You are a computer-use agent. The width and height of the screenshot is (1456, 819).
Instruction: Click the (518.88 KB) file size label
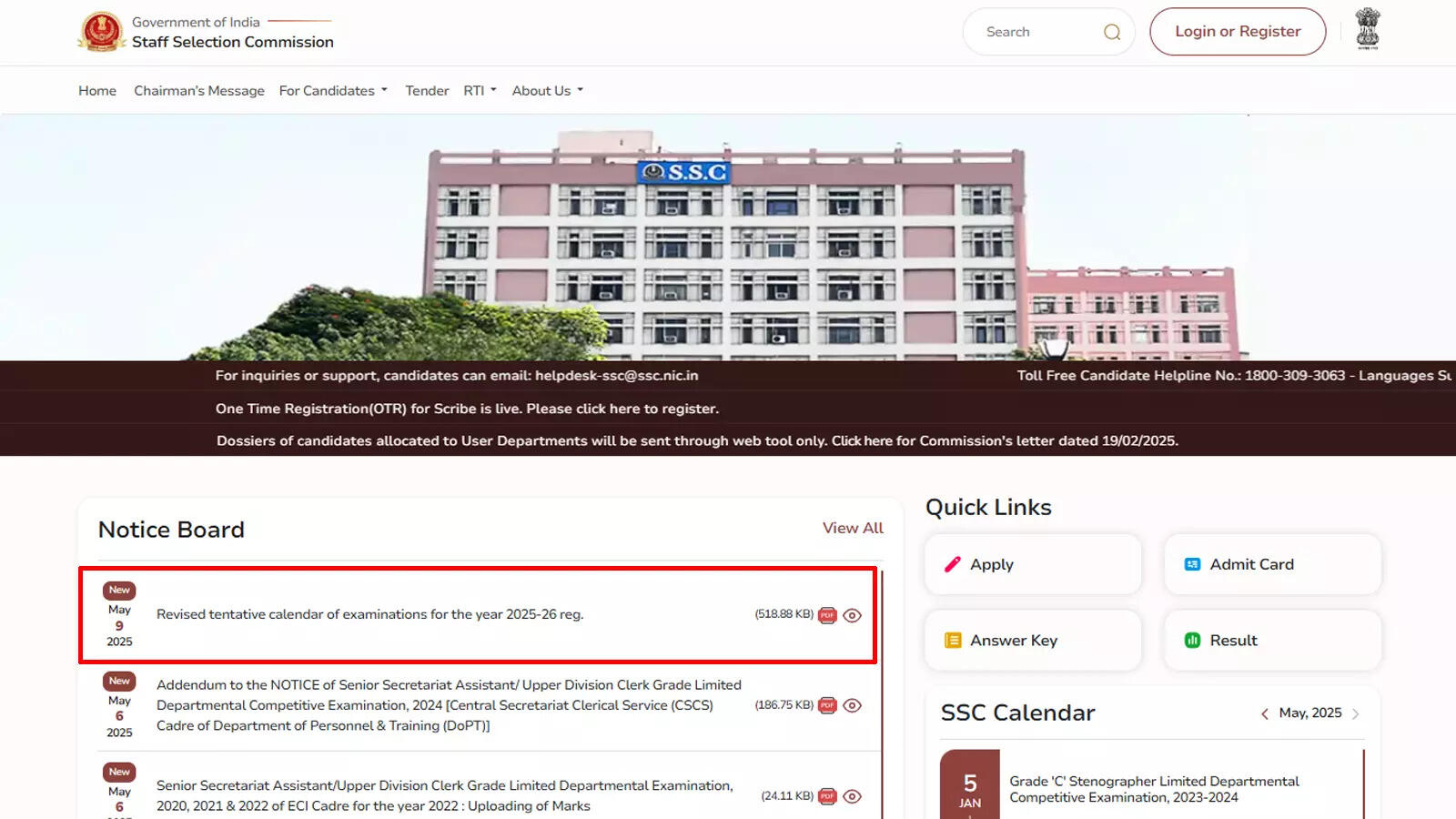[x=784, y=614]
